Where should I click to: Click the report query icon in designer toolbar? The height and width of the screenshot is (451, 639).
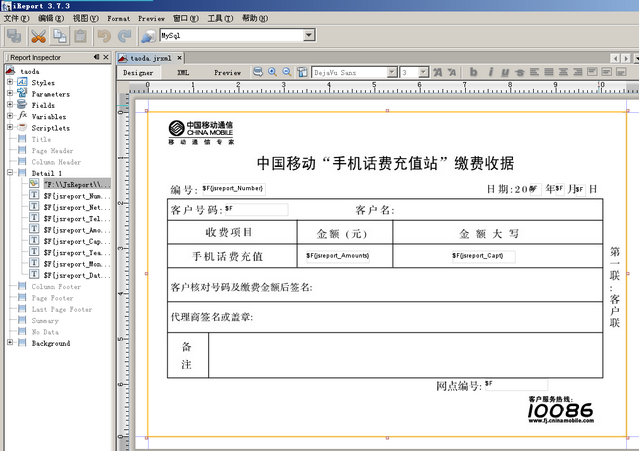pos(258,72)
